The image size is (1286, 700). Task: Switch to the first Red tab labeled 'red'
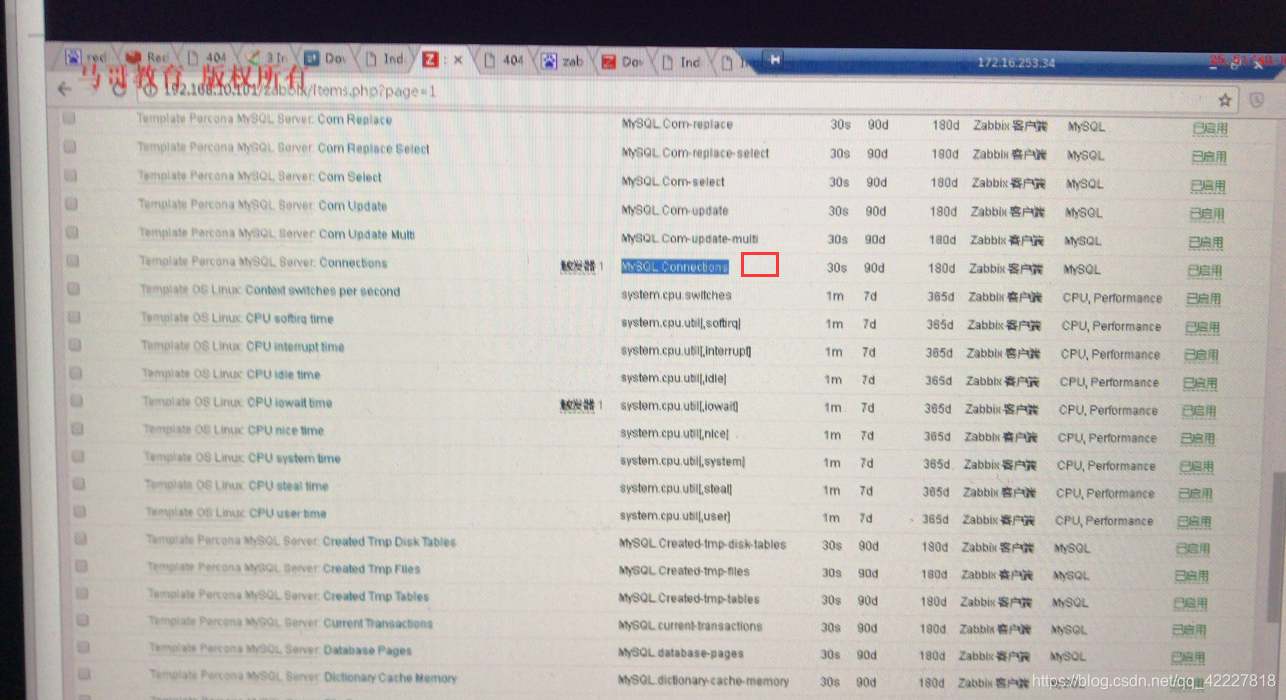[x=86, y=57]
